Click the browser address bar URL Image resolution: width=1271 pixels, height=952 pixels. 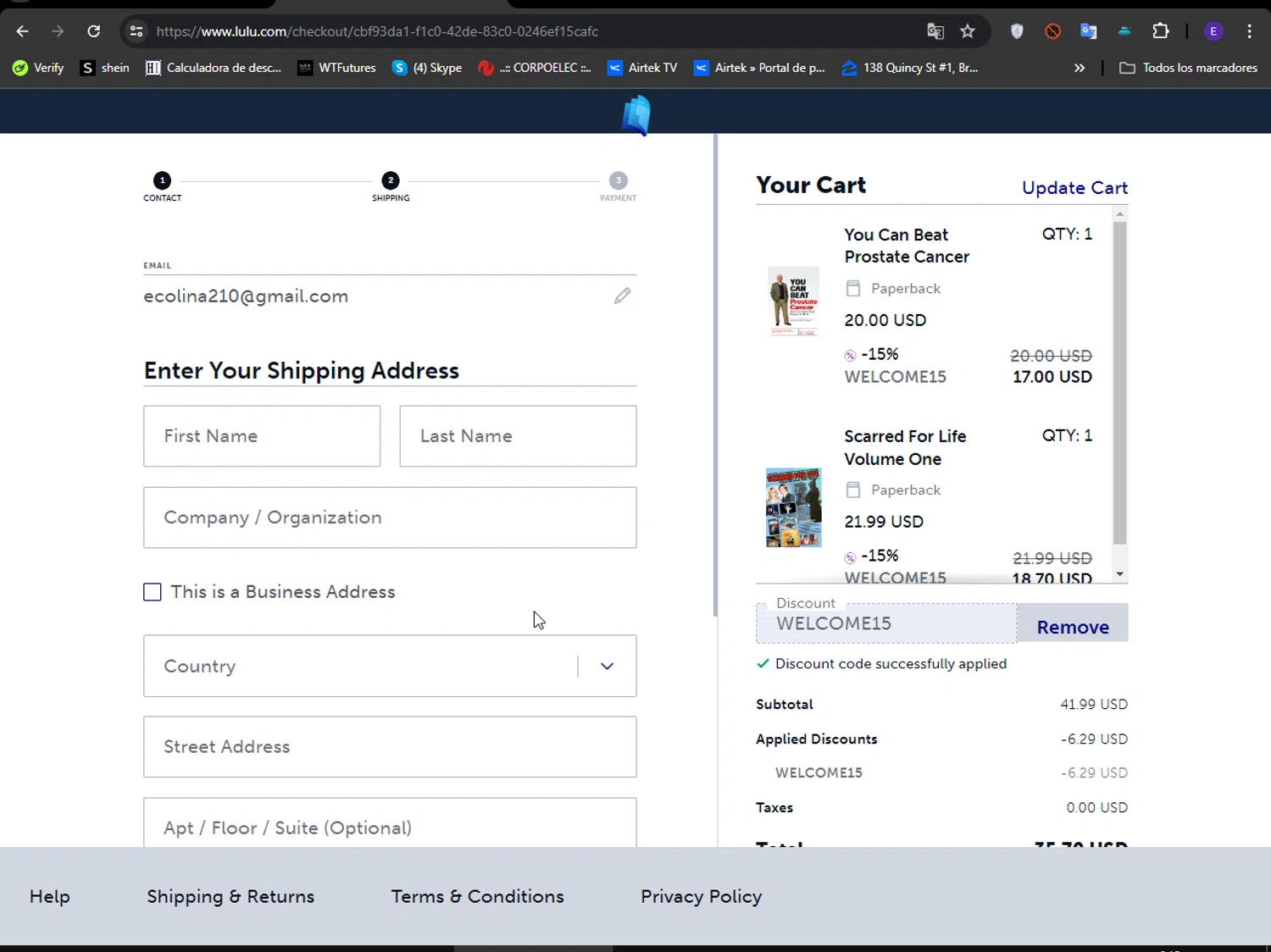point(377,31)
